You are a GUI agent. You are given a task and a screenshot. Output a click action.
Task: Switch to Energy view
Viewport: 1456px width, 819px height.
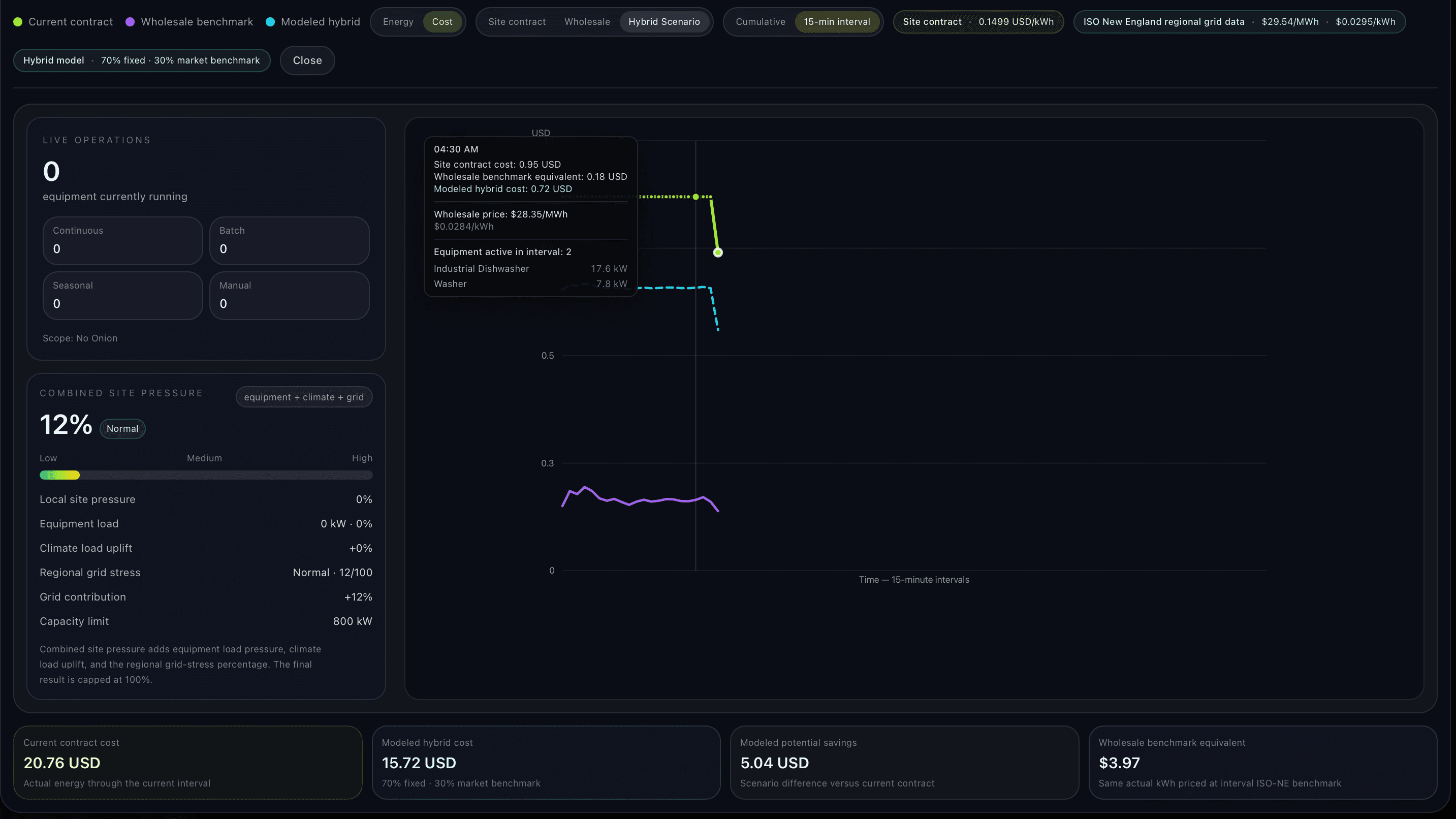(398, 22)
